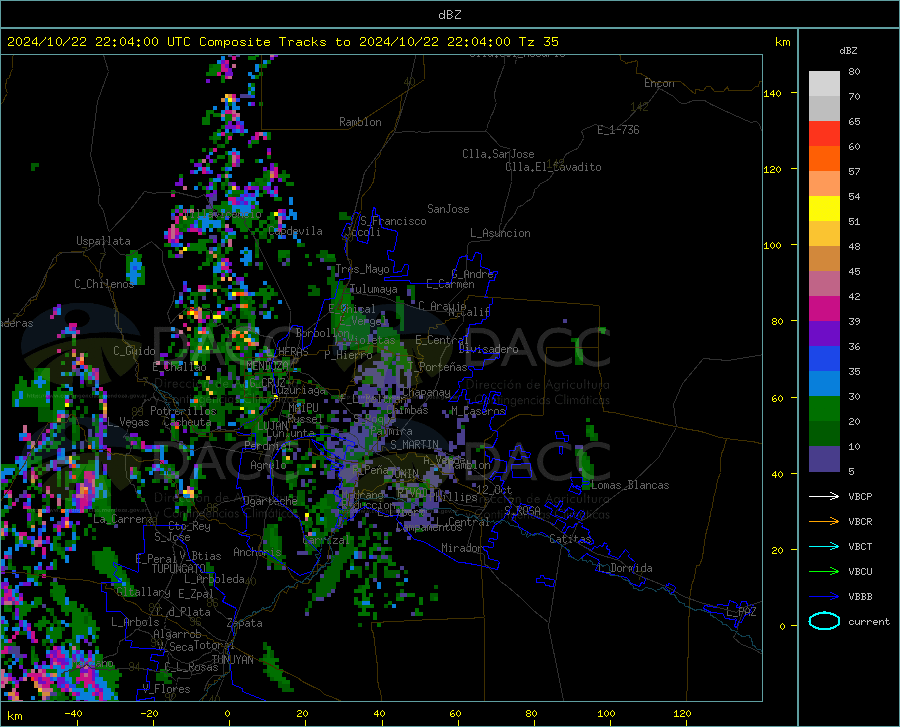Click the 140 km mark on right axis

click(772, 93)
